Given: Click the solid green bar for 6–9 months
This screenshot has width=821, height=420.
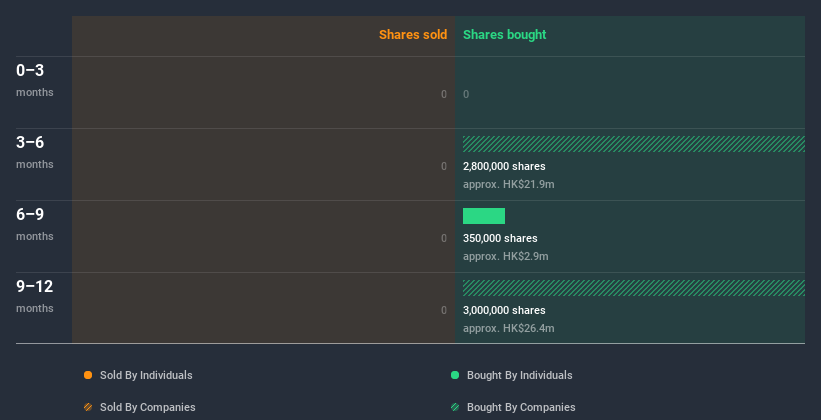Looking at the screenshot, I should point(484,216).
